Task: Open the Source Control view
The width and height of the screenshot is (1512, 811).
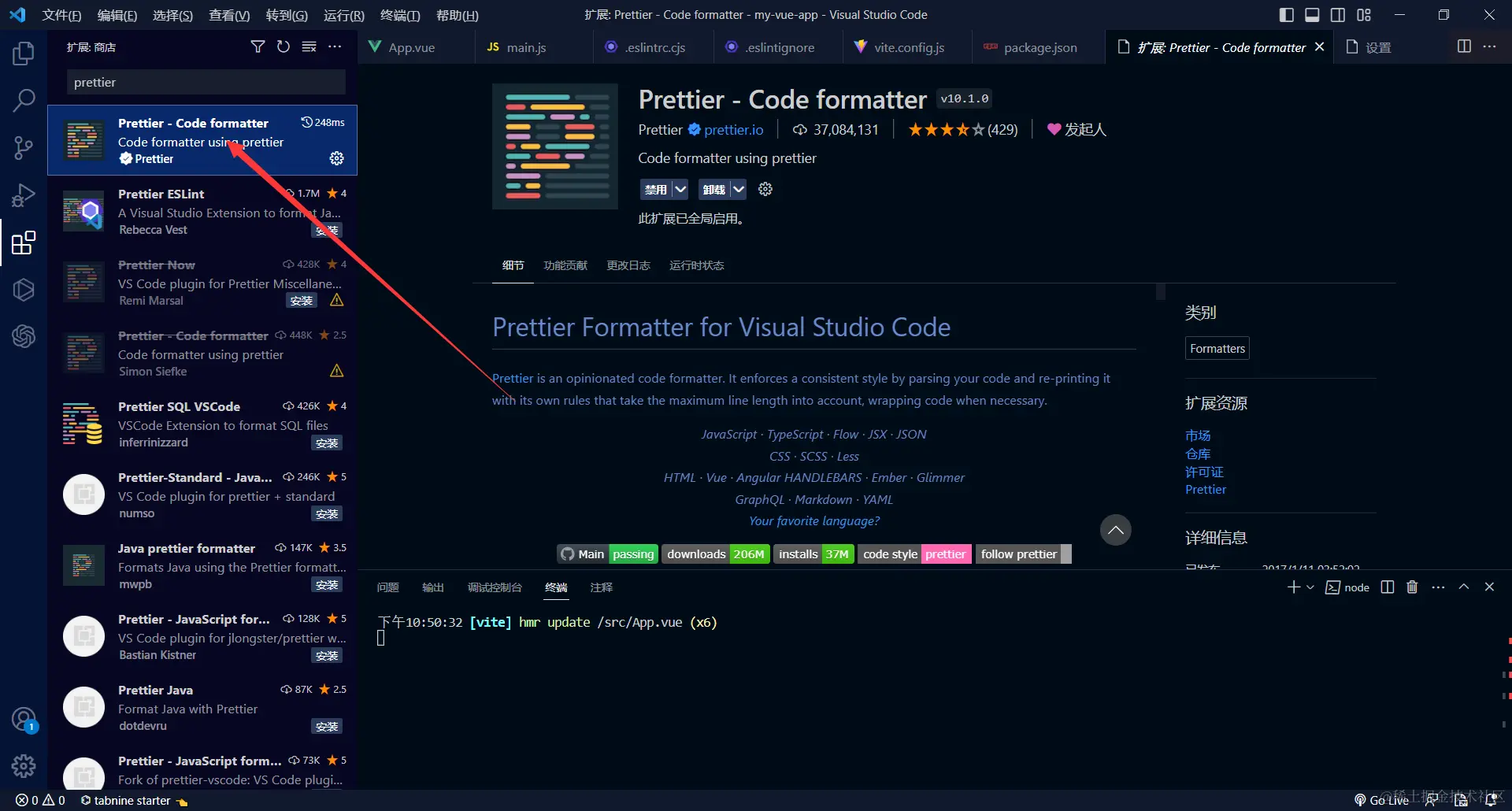Action: pos(24,147)
